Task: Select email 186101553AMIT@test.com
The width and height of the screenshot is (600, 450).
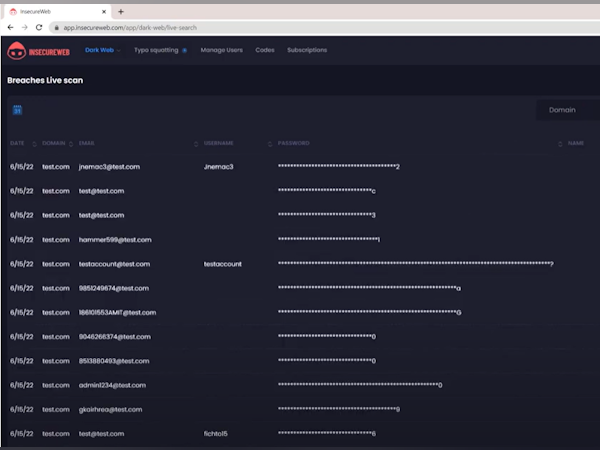Action: (117, 313)
